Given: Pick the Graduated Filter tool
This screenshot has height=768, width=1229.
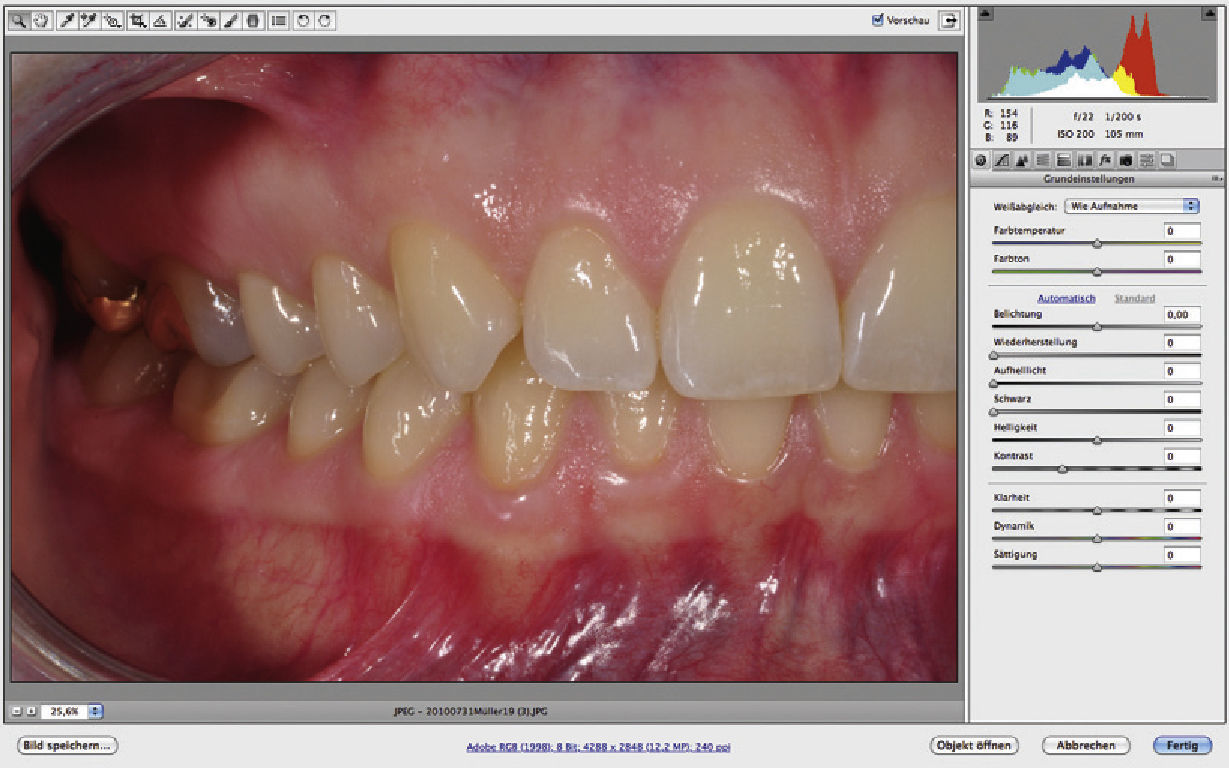Looking at the screenshot, I should [x=253, y=20].
